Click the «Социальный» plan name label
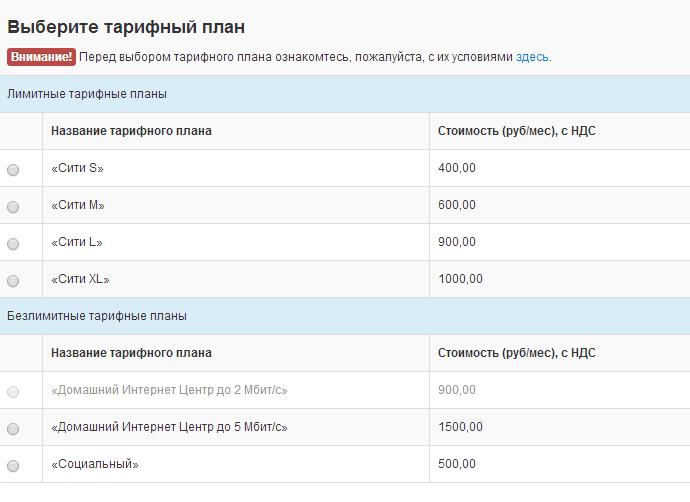The image size is (690, 502). click(94, 465)
